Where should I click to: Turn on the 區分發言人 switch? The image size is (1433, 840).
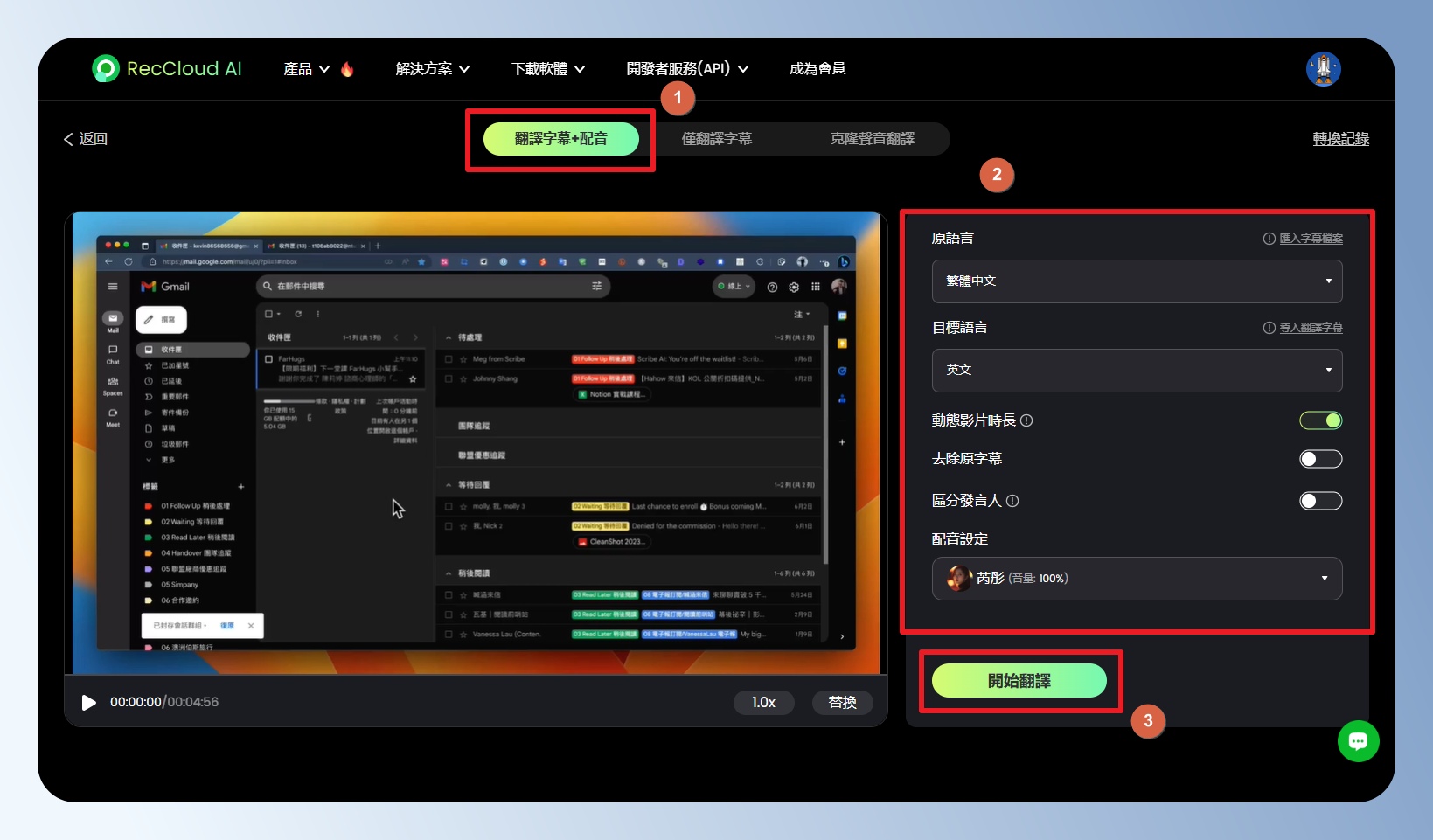click(x=1320, y=501)
